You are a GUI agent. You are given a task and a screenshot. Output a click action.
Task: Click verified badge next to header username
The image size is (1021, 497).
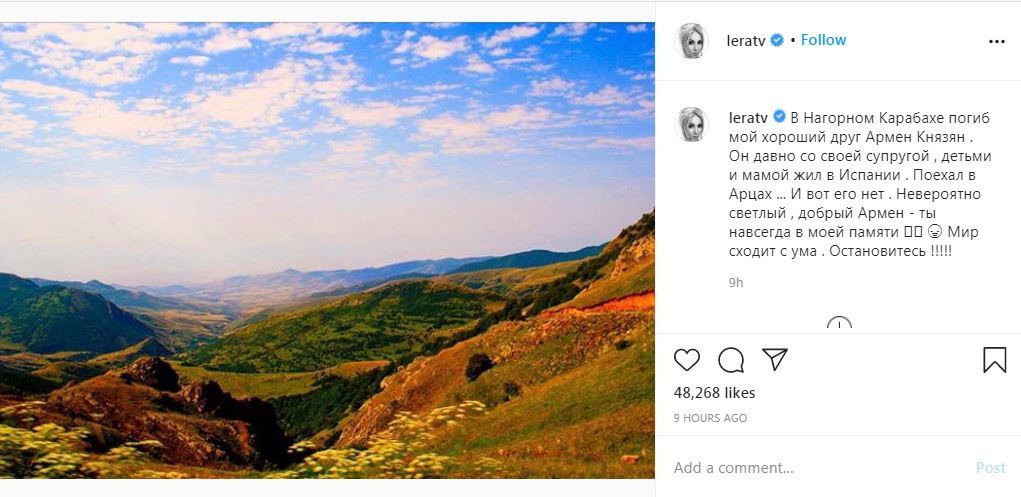click(777, 41)
